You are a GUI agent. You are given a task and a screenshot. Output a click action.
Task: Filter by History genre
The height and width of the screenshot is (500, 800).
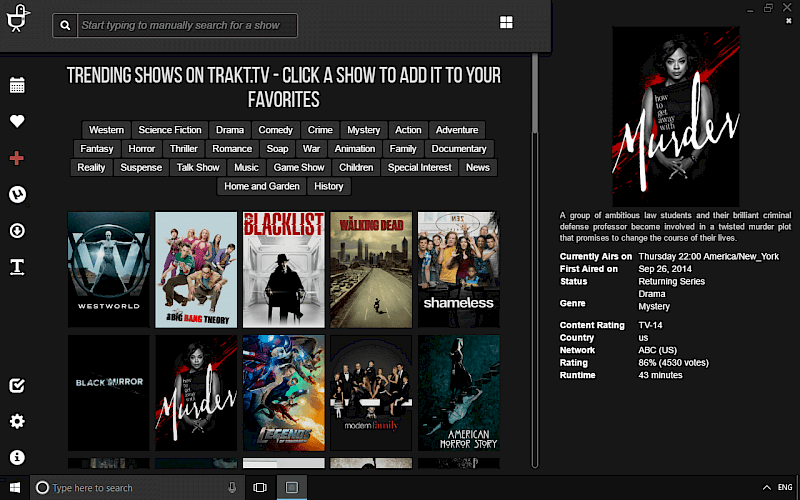tap(329, 187)
